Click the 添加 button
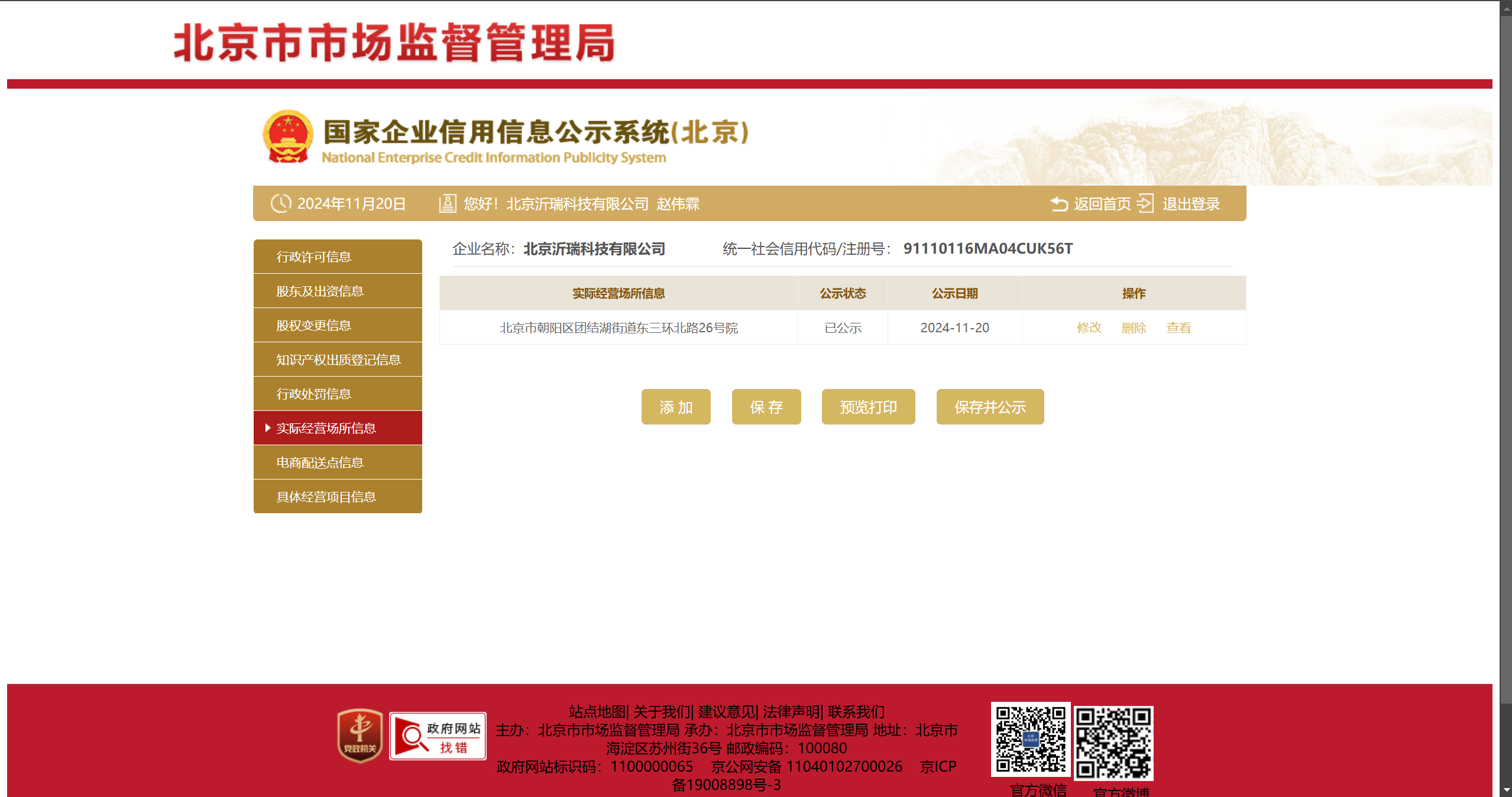The height and width of the screenshot is (797, 1512). (676, 407)
